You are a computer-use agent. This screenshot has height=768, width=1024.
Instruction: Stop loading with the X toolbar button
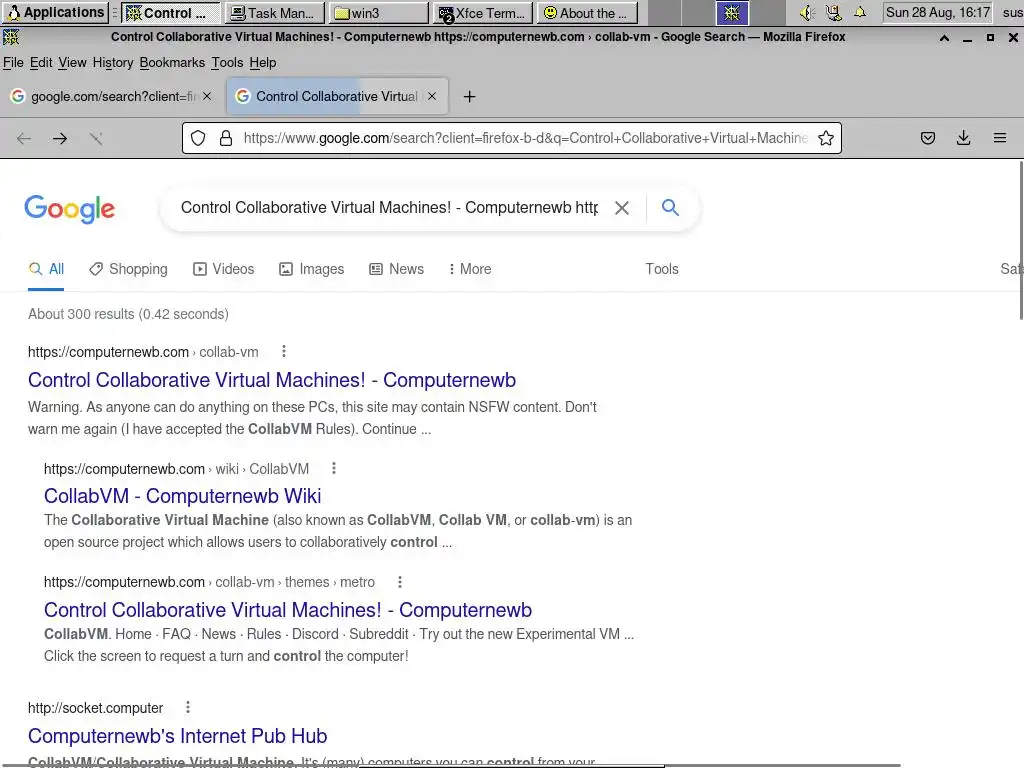pos(96,138)
